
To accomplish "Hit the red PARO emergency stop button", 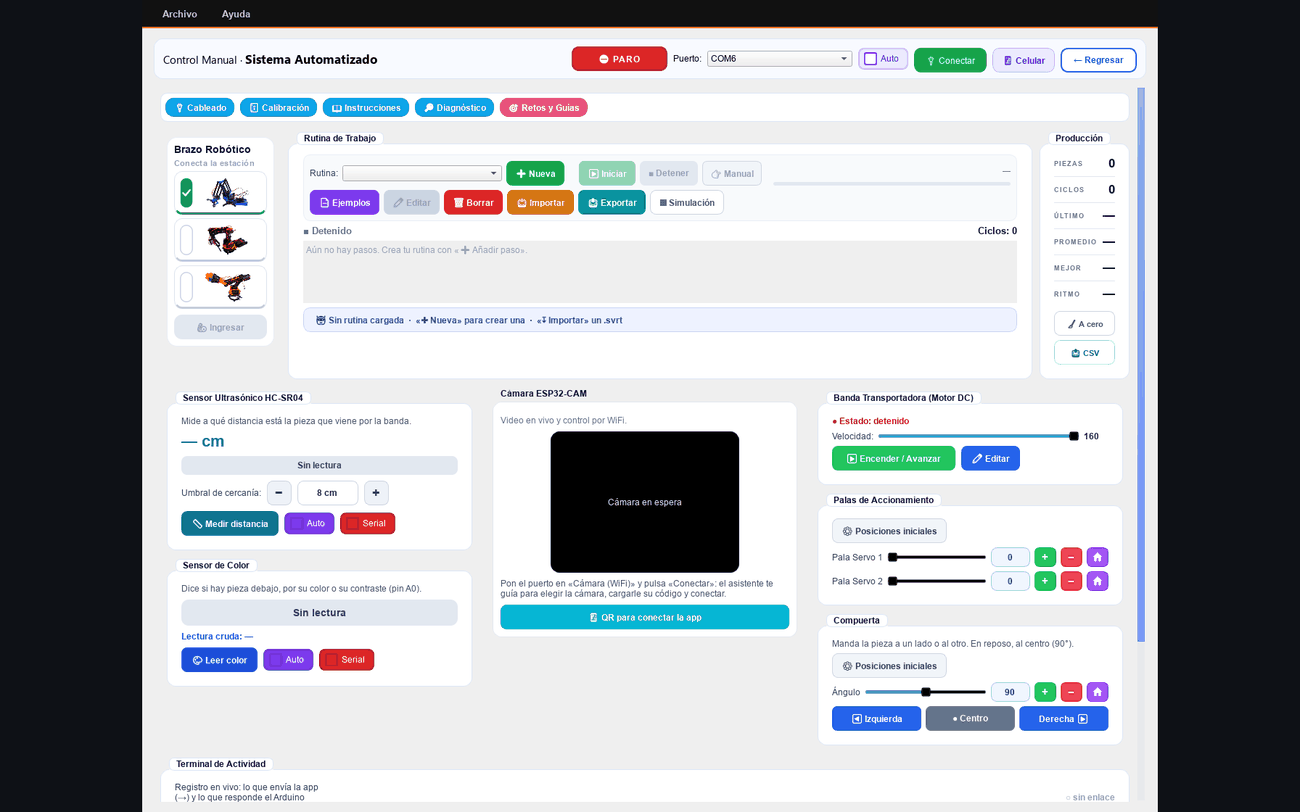I will (x=619, y=59).
